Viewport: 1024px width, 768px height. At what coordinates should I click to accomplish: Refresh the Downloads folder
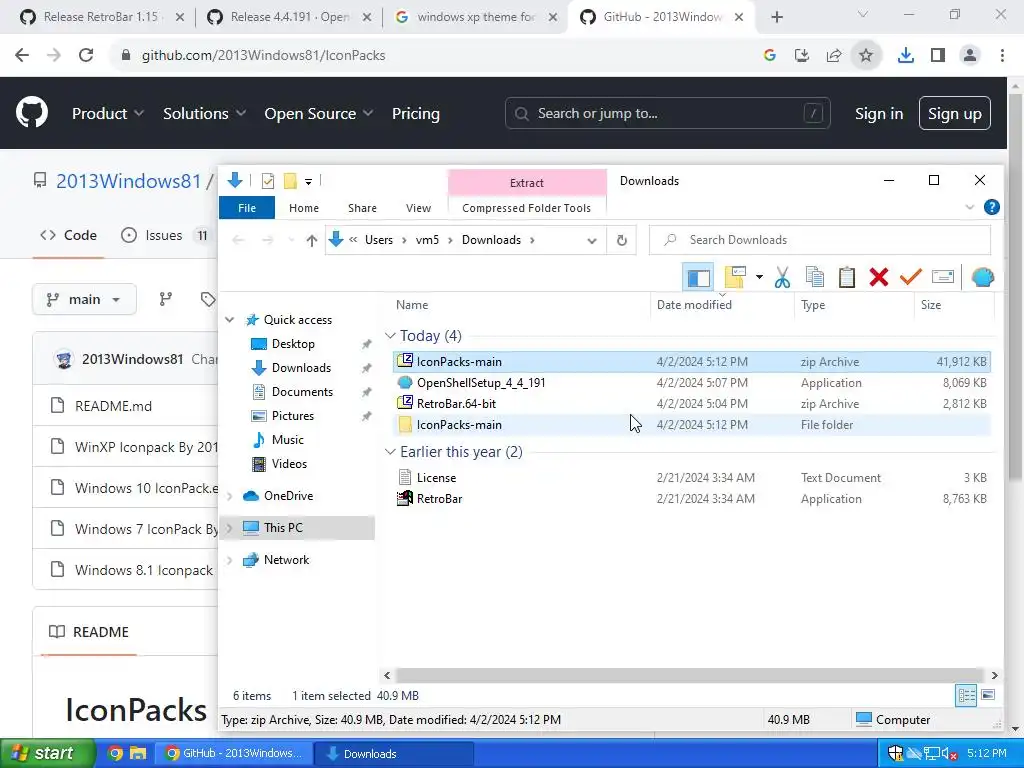(622, 240)
